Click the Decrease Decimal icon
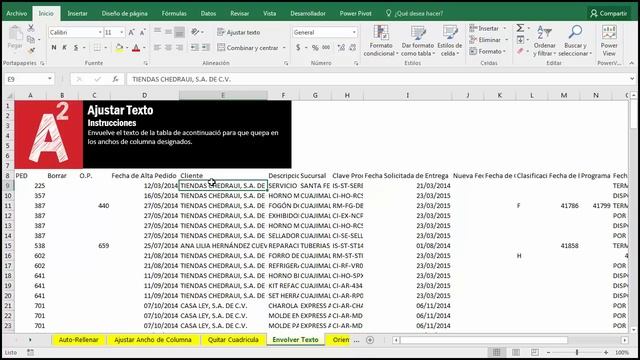The image size is (640, 360). point(353,48)
